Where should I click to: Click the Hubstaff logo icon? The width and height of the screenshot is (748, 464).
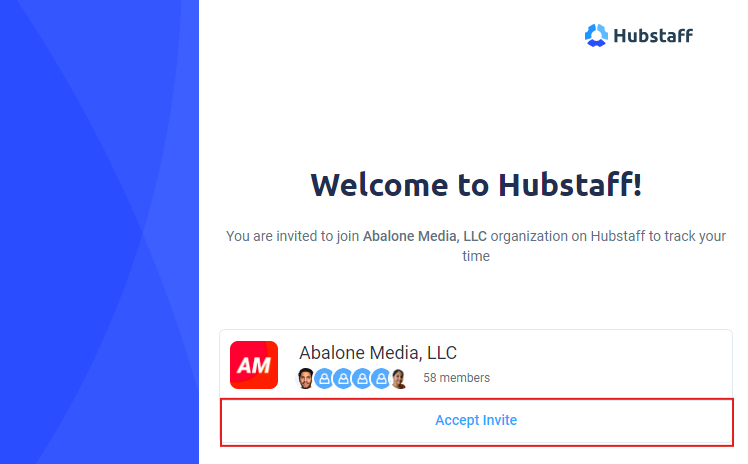pyautogui.click(x=596, y=35)
